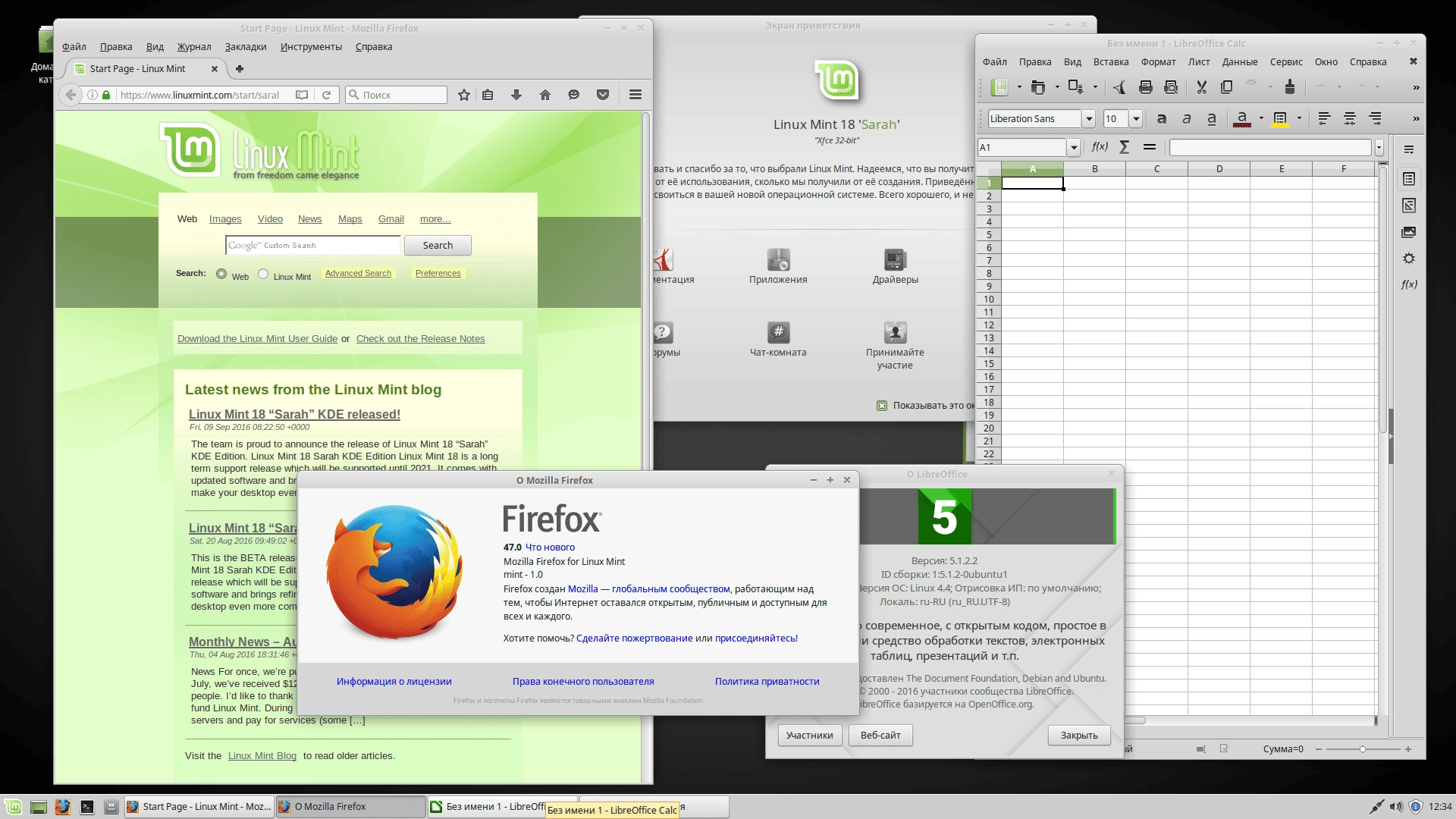The image size is (1456, 819).
Task: Open the Firefox downloads arrow icon
Action: point(516,95)
